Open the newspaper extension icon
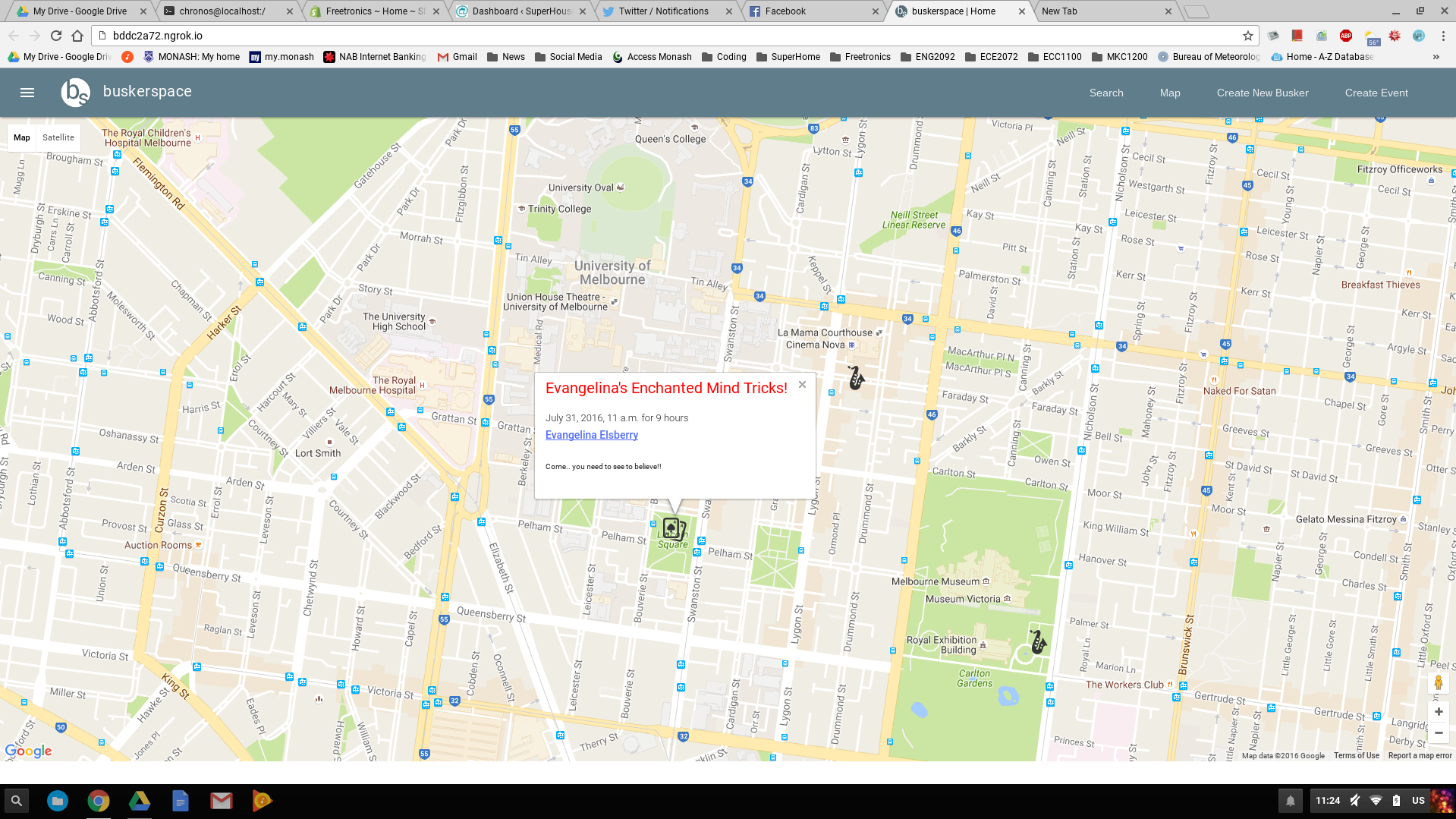The width and height of the screenshot is (1456, 819). 1273,36
